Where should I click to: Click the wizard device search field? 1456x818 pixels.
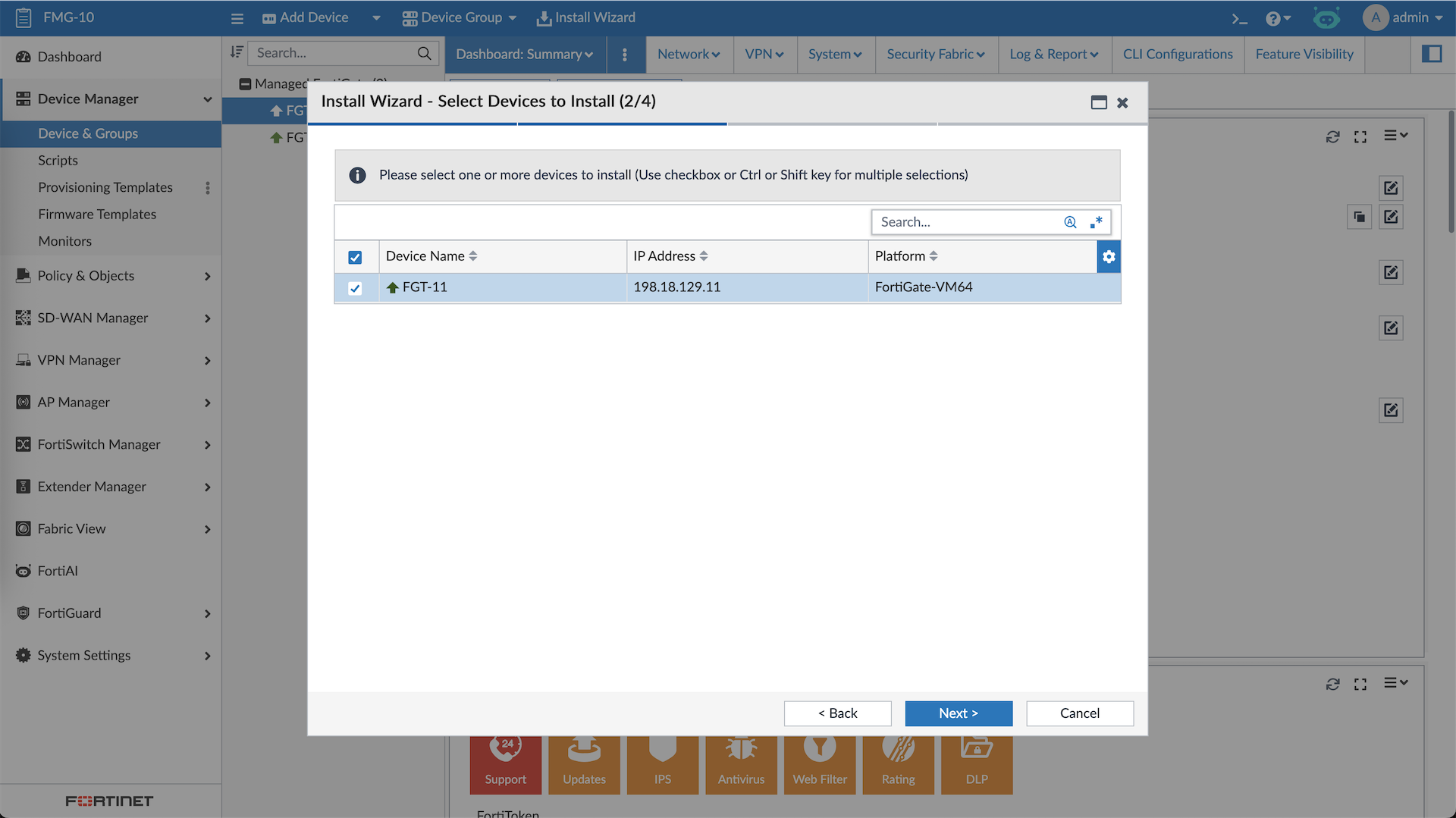point(967,222)
